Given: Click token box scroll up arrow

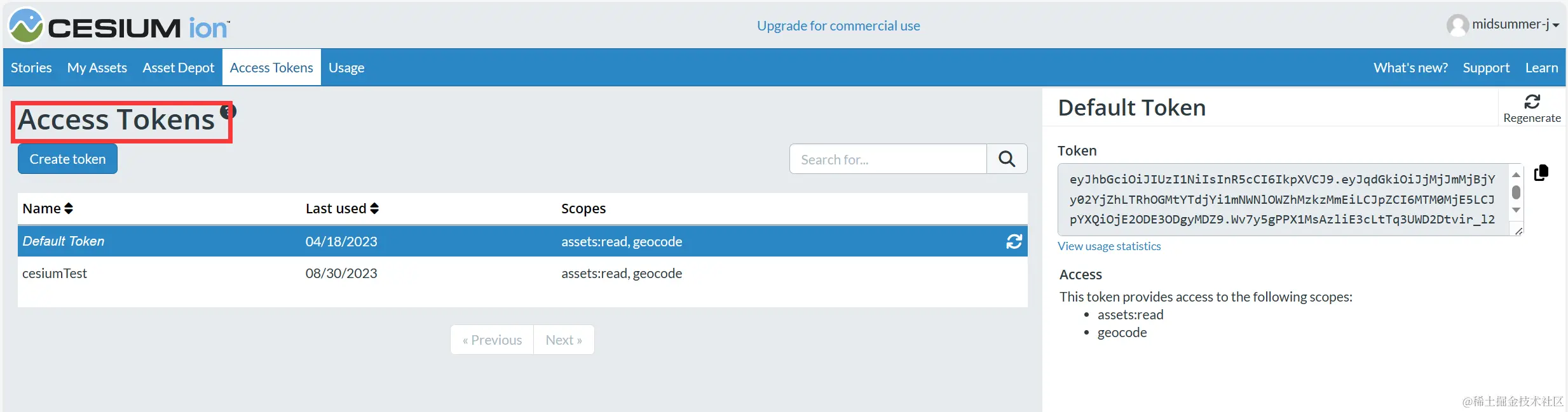Looking at the screenshot, I should tap(1516, 174).
